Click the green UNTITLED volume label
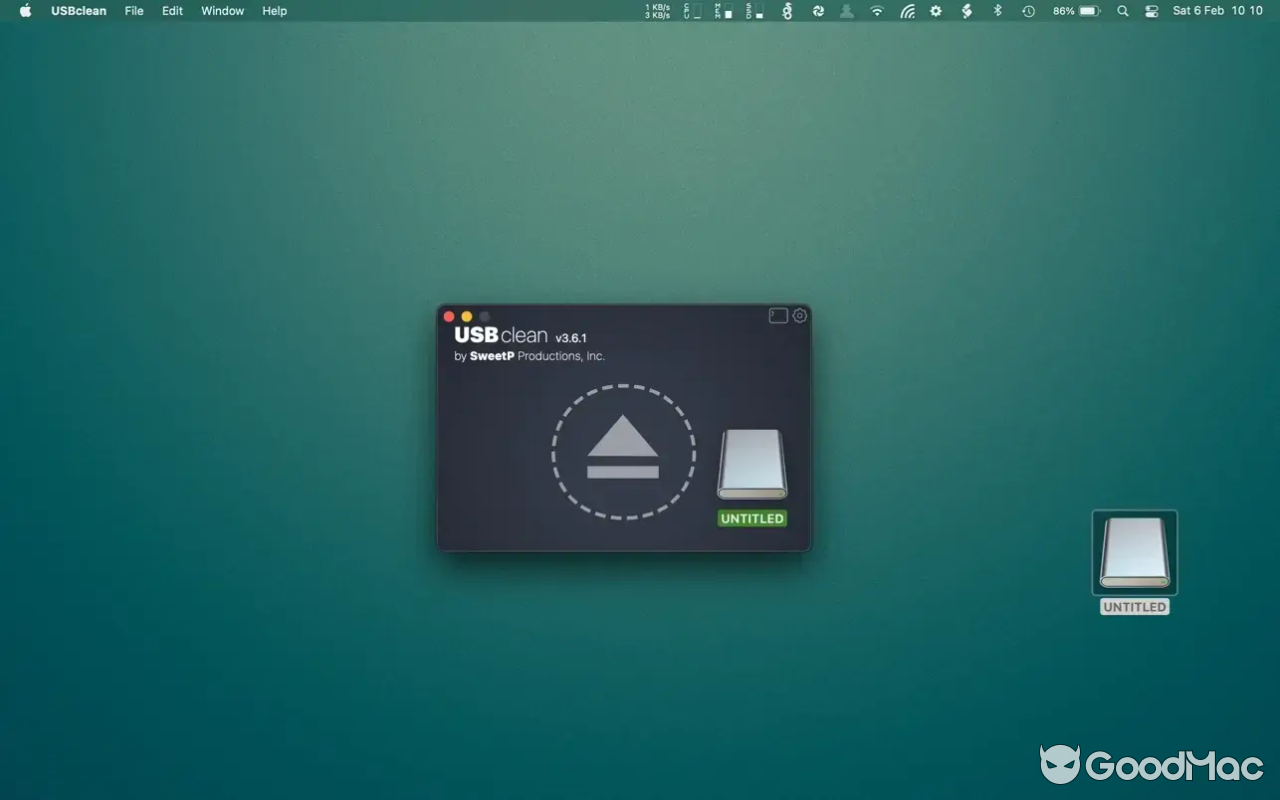 tap(752, 518)
